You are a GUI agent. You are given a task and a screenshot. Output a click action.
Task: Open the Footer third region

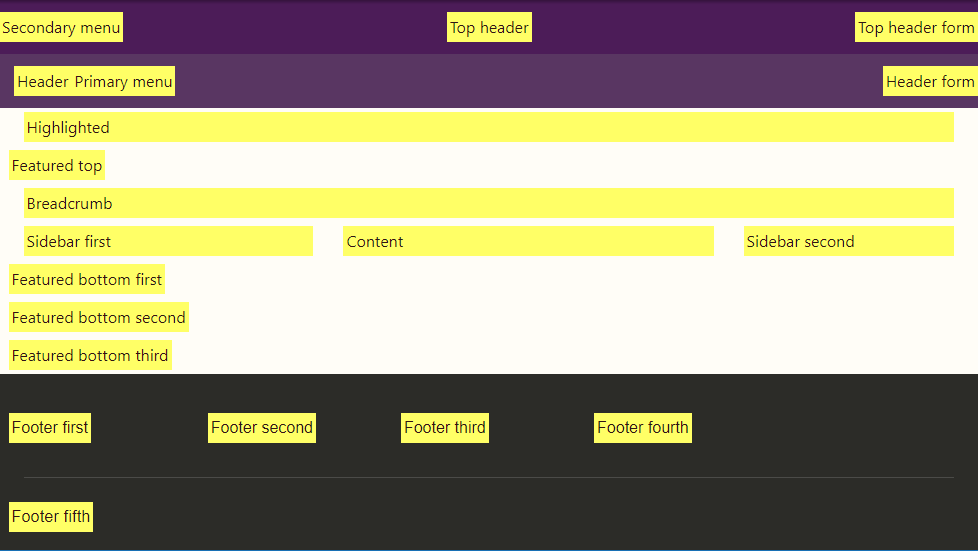(445, 428)
